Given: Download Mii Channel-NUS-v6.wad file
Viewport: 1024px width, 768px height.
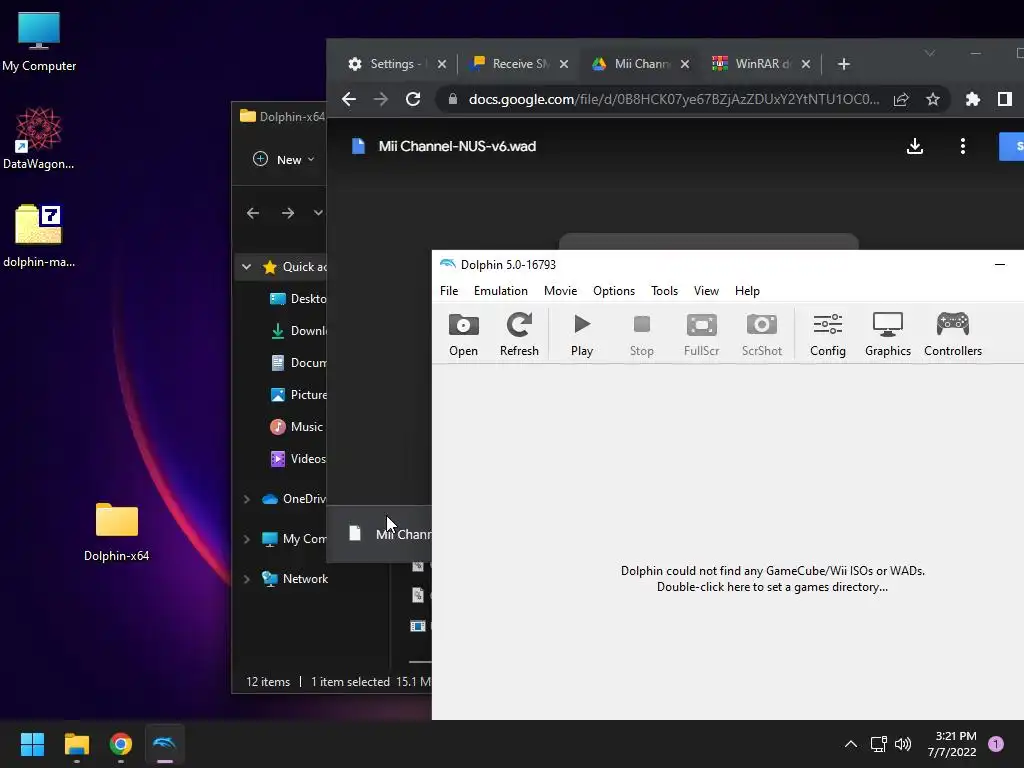Looking at the screenshot, I should pos(915,146).
